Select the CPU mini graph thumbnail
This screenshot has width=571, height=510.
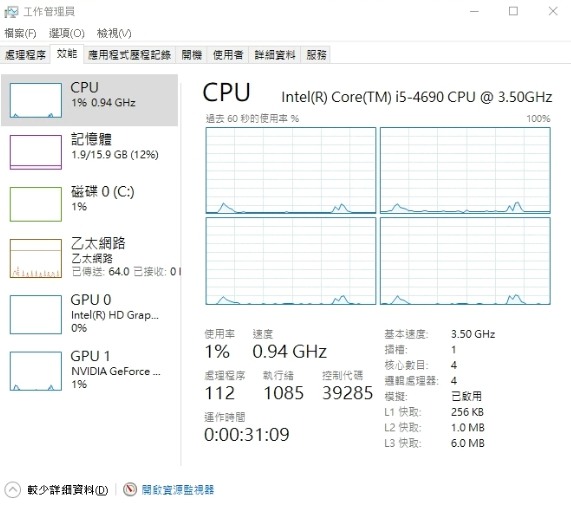coord(36,100)
